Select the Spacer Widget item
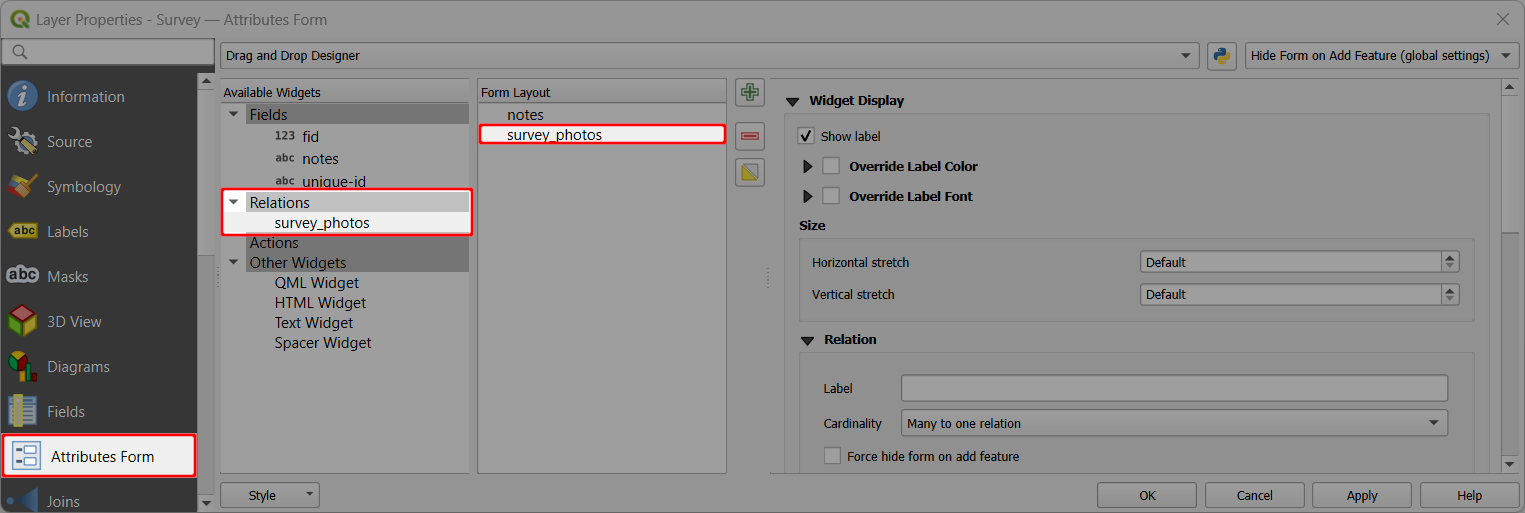The height and width of the screenshot is (513, 1525). tap(323, 343)
